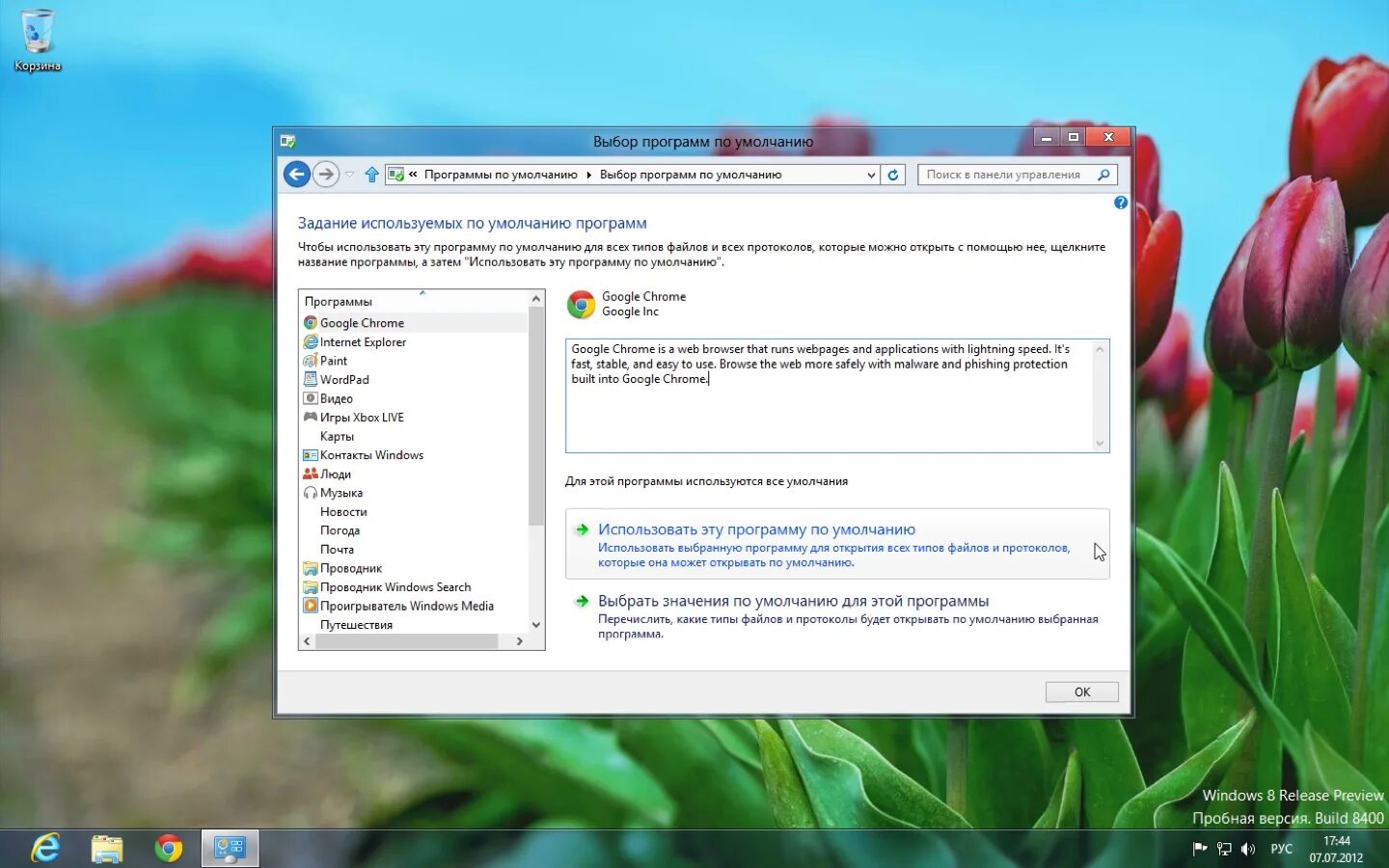Select Контакты Windows program entry

(x=370, y=454)
